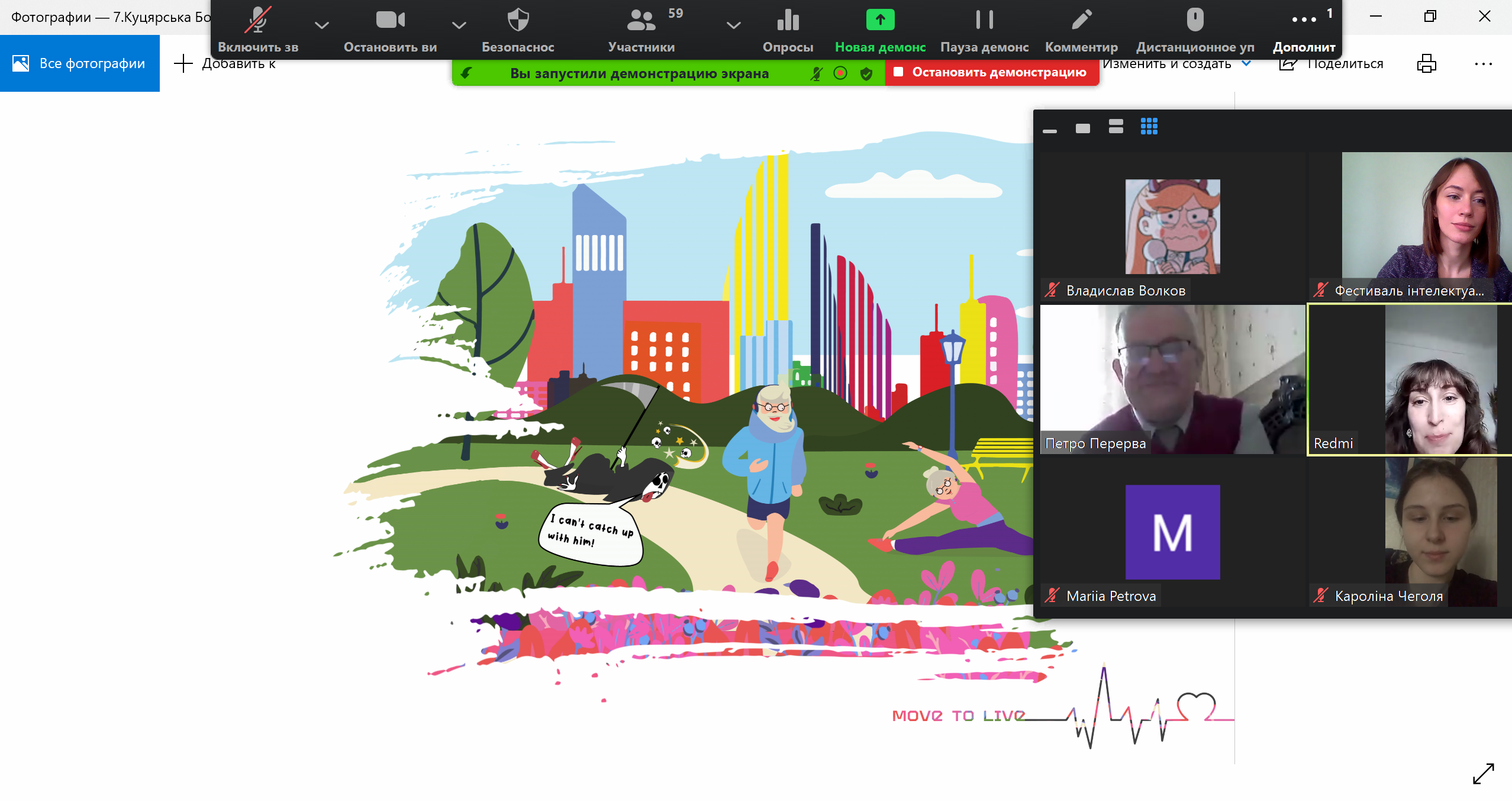Expand audio options chevron next to microphone

(x=321, y=25)
